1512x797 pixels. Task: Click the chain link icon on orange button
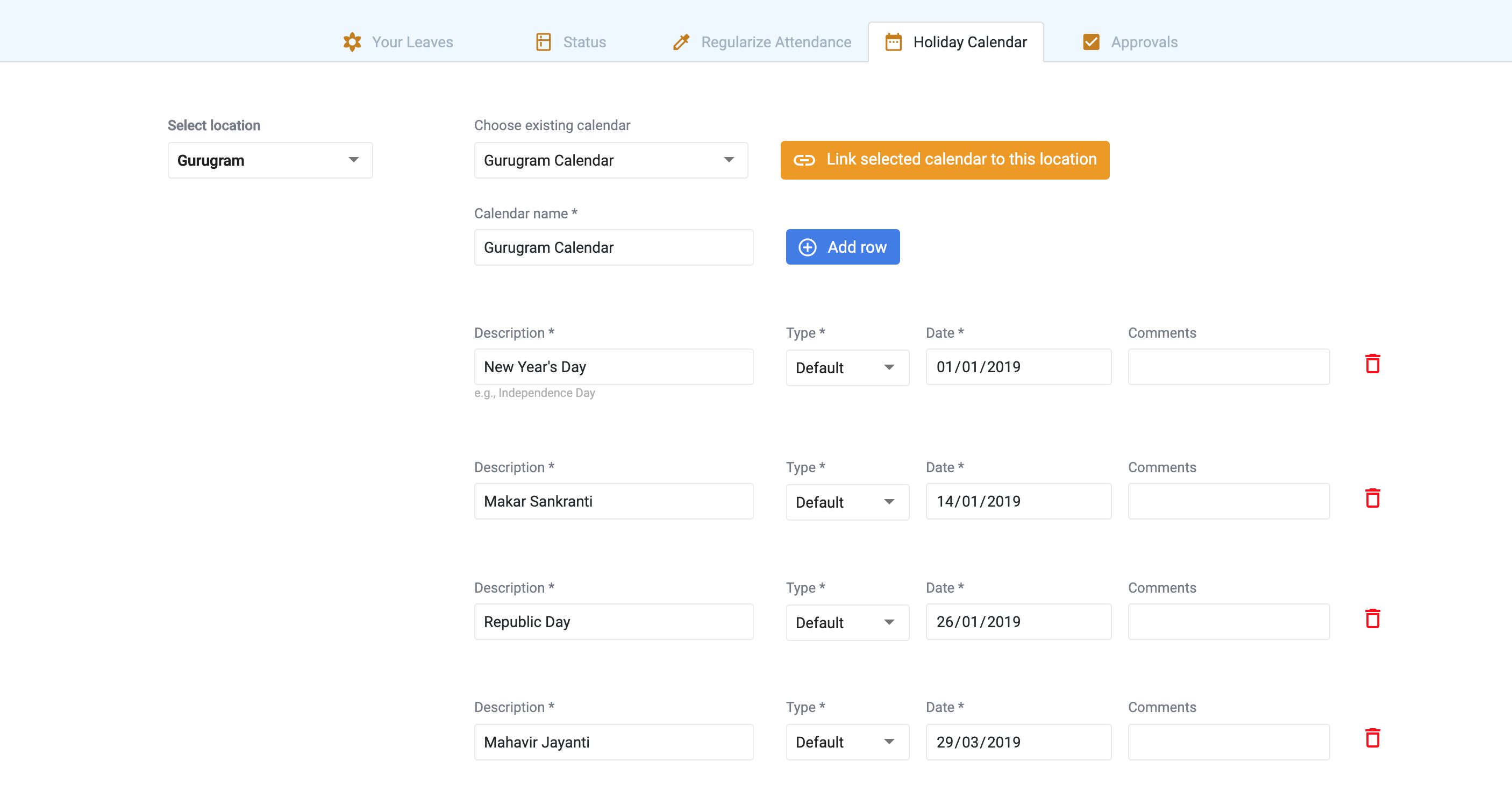coord(804,160)
